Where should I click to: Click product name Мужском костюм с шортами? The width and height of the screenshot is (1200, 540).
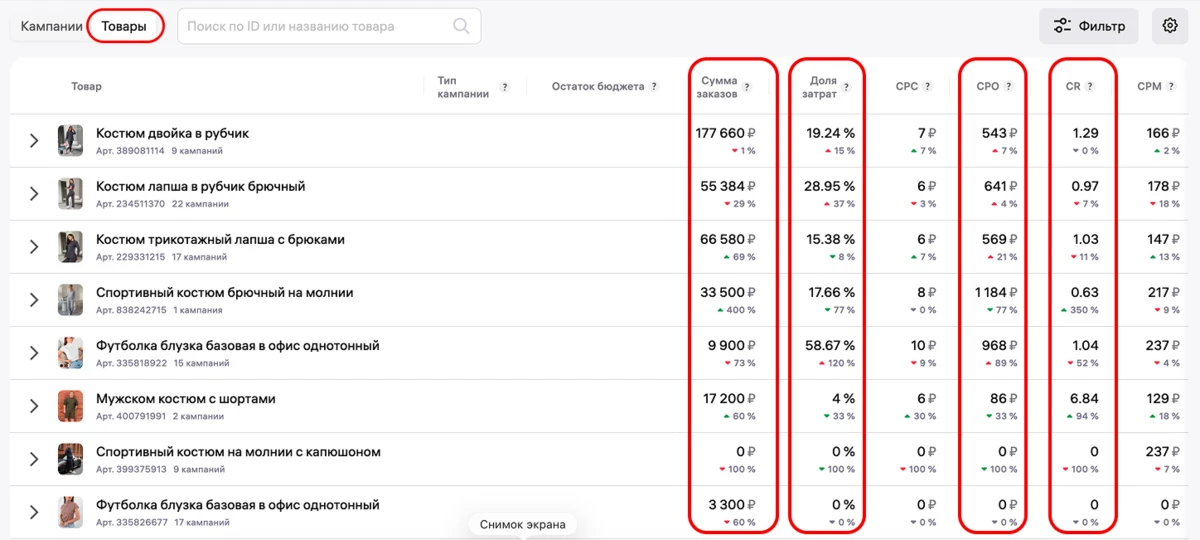[185, 398]
